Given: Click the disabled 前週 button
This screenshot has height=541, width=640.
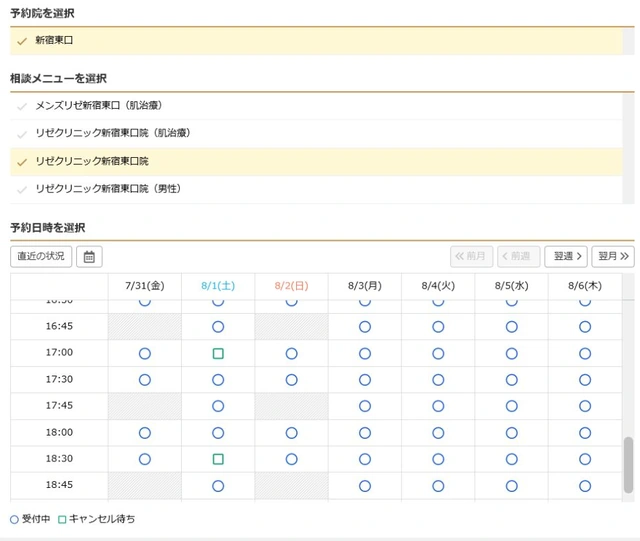Looking at the screenshot, I should tap(518, 256).
